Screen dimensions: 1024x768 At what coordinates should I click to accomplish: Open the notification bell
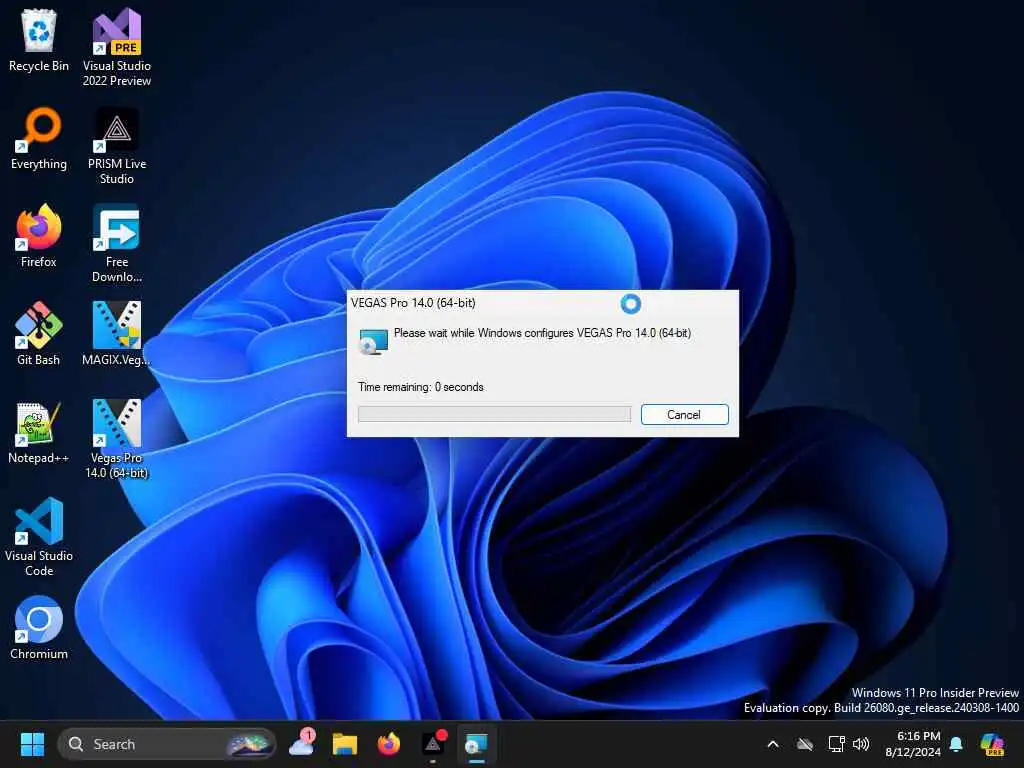(x=956, y=744)
